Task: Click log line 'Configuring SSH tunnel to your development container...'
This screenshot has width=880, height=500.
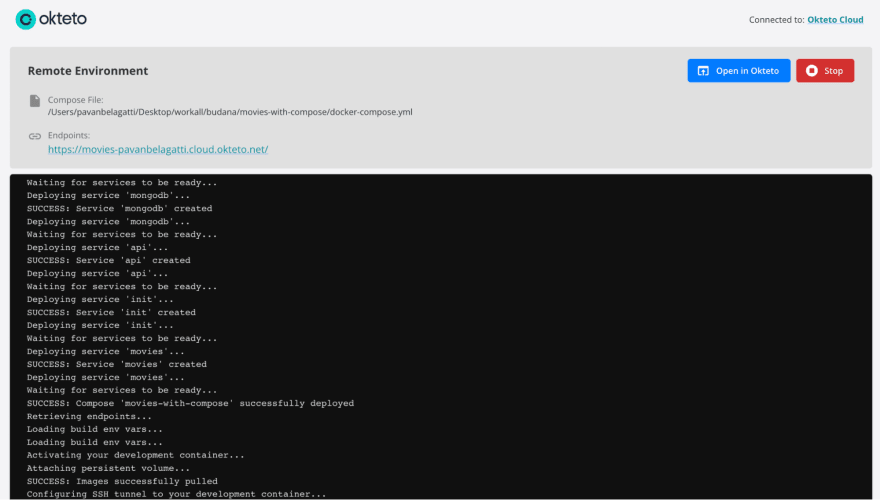Action: click(176, 494)
